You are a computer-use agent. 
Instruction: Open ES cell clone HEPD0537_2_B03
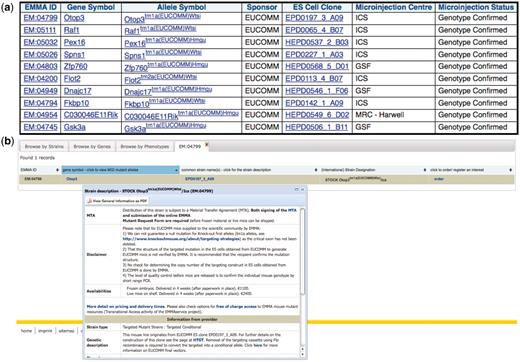point(317,42)
